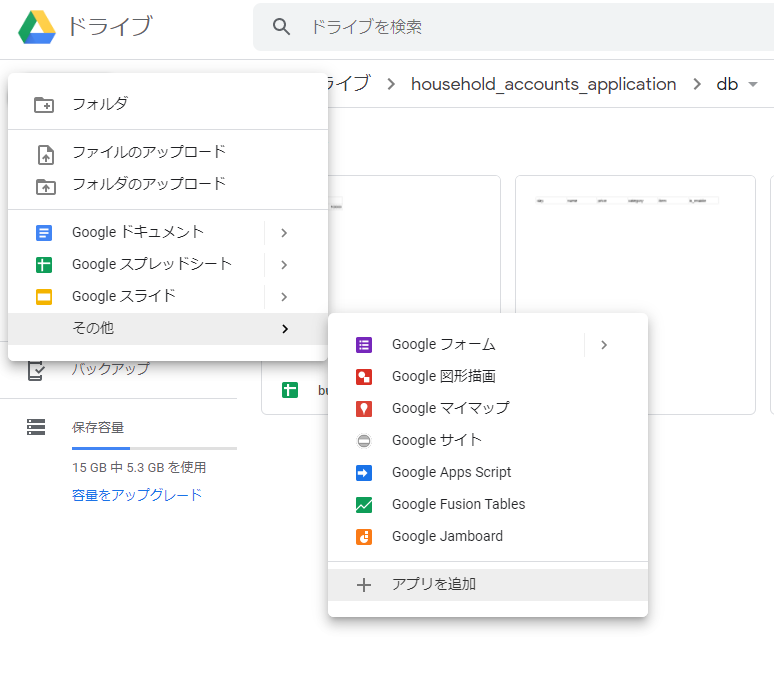Choose アプリを追加 in submenu

tap(488, 585)
